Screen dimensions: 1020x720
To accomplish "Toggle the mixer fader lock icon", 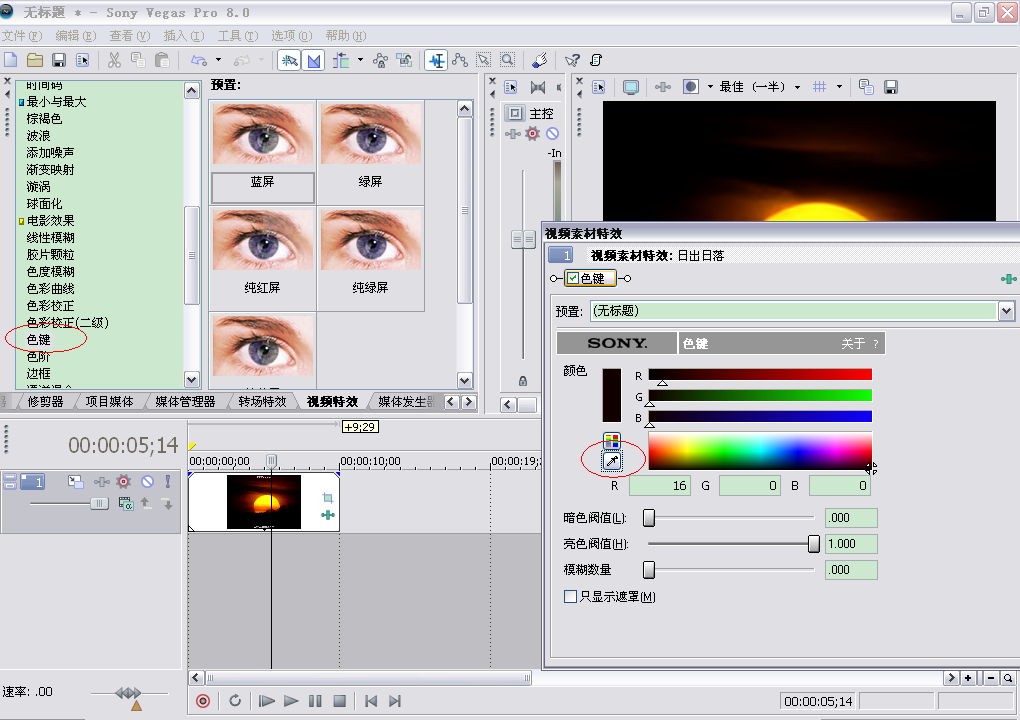I will click(x=523, y=380).
